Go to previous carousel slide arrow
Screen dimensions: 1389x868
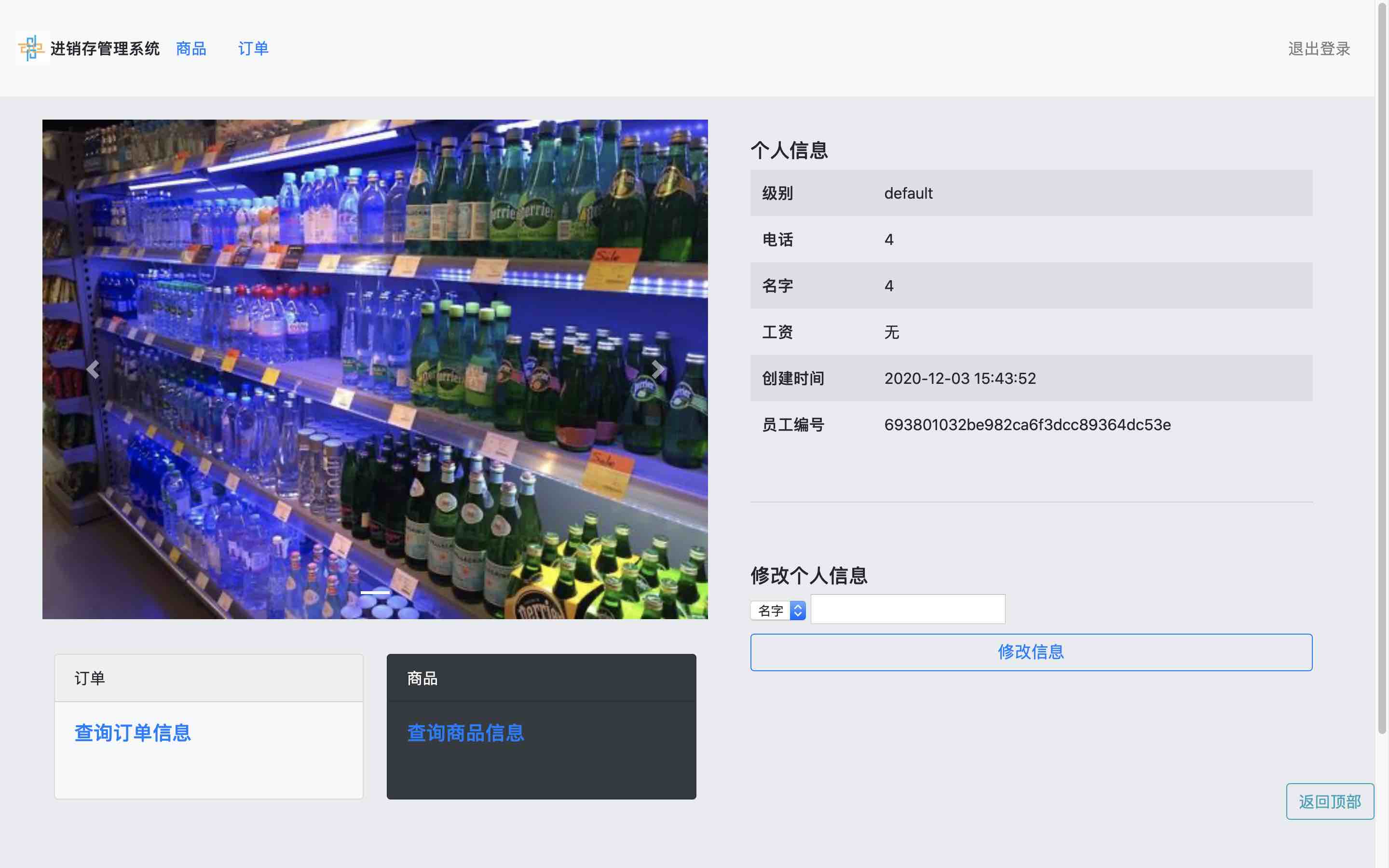[93, 369]
